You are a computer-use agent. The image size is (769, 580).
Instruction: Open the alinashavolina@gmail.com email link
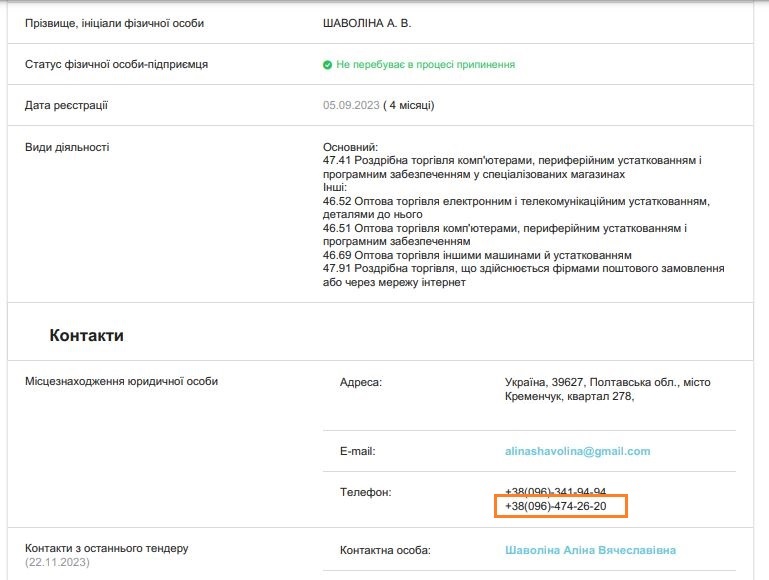[x=577, y=451]
